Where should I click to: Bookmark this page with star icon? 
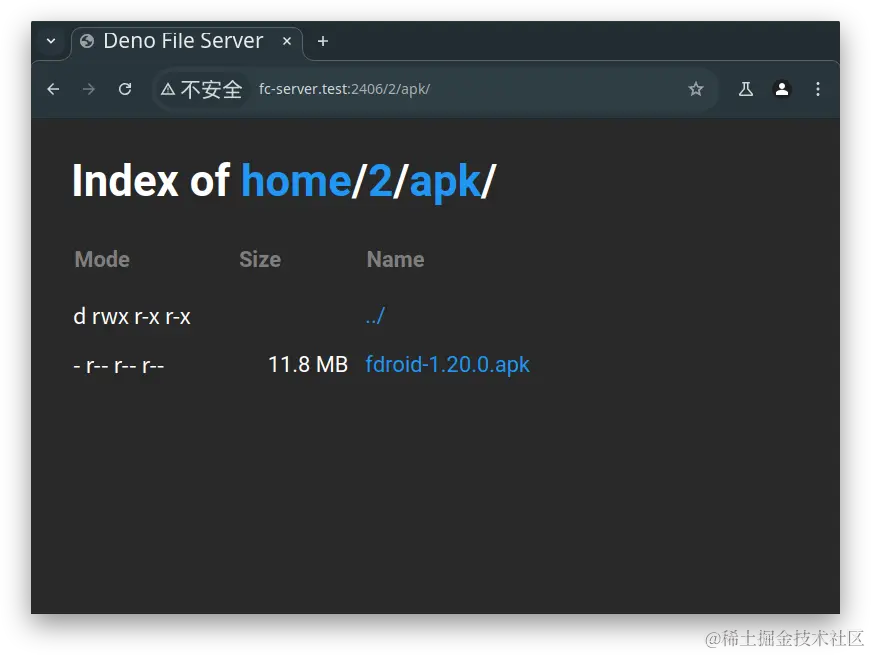(695, 89)
